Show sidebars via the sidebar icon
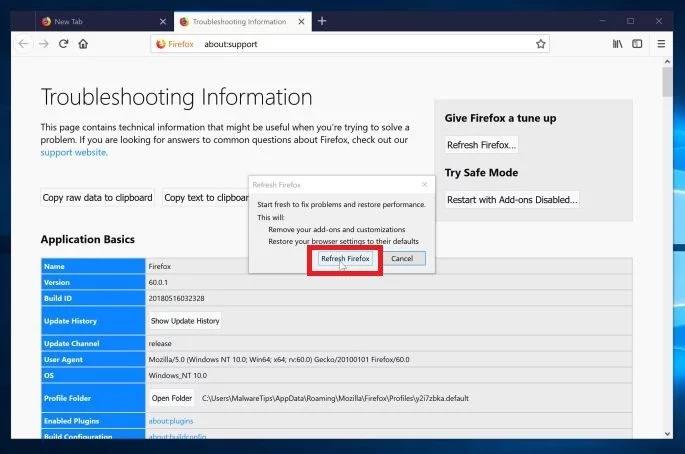 click(637, 44)
